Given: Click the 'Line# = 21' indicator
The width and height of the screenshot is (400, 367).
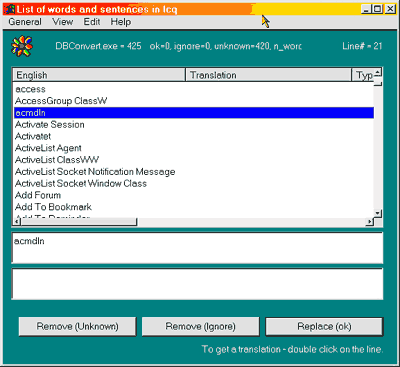Looking at the screenshot, I should [x=362, y=46].
